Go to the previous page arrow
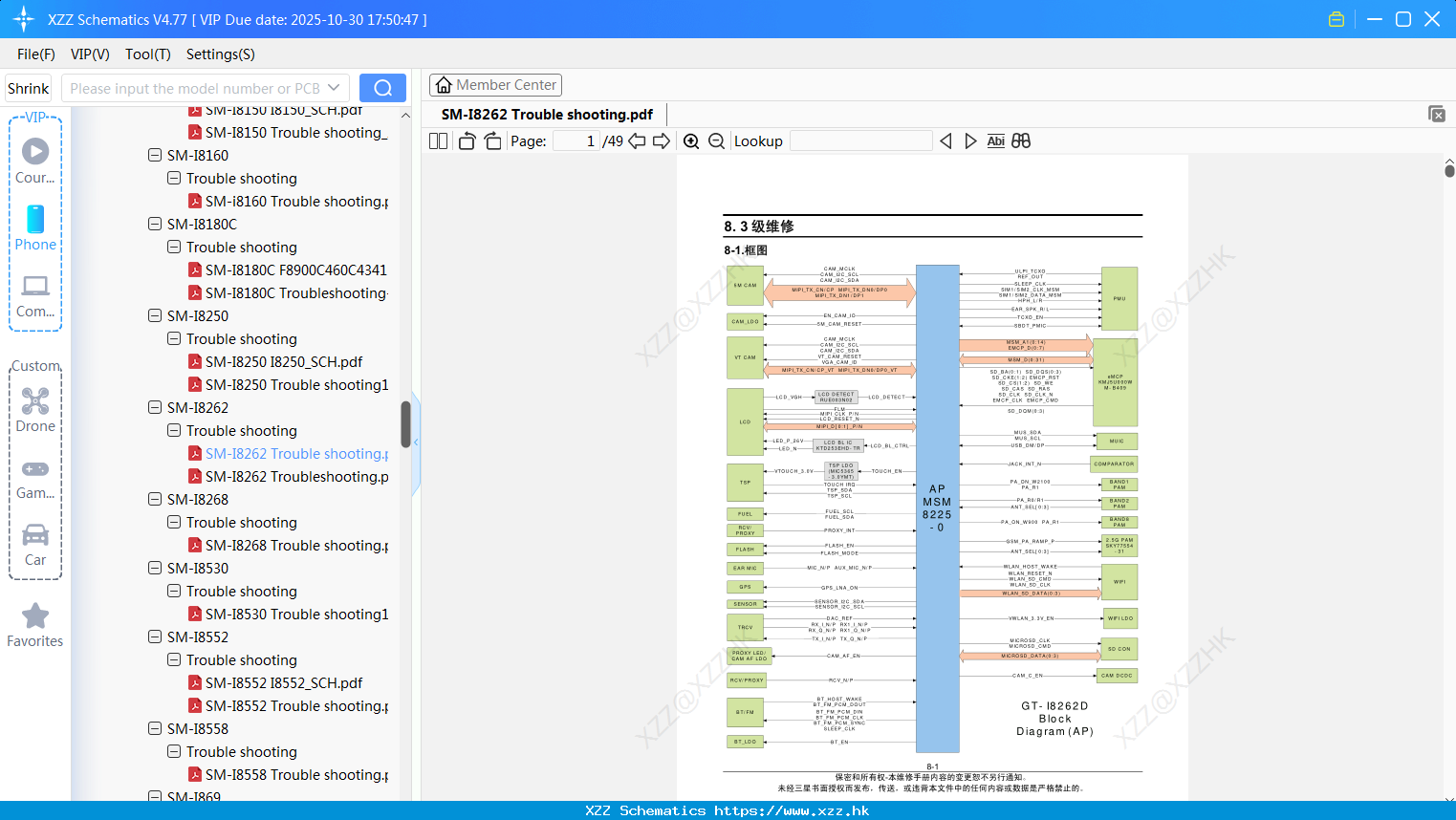This screenshot has width=1456, height=820. coord(637,141)
